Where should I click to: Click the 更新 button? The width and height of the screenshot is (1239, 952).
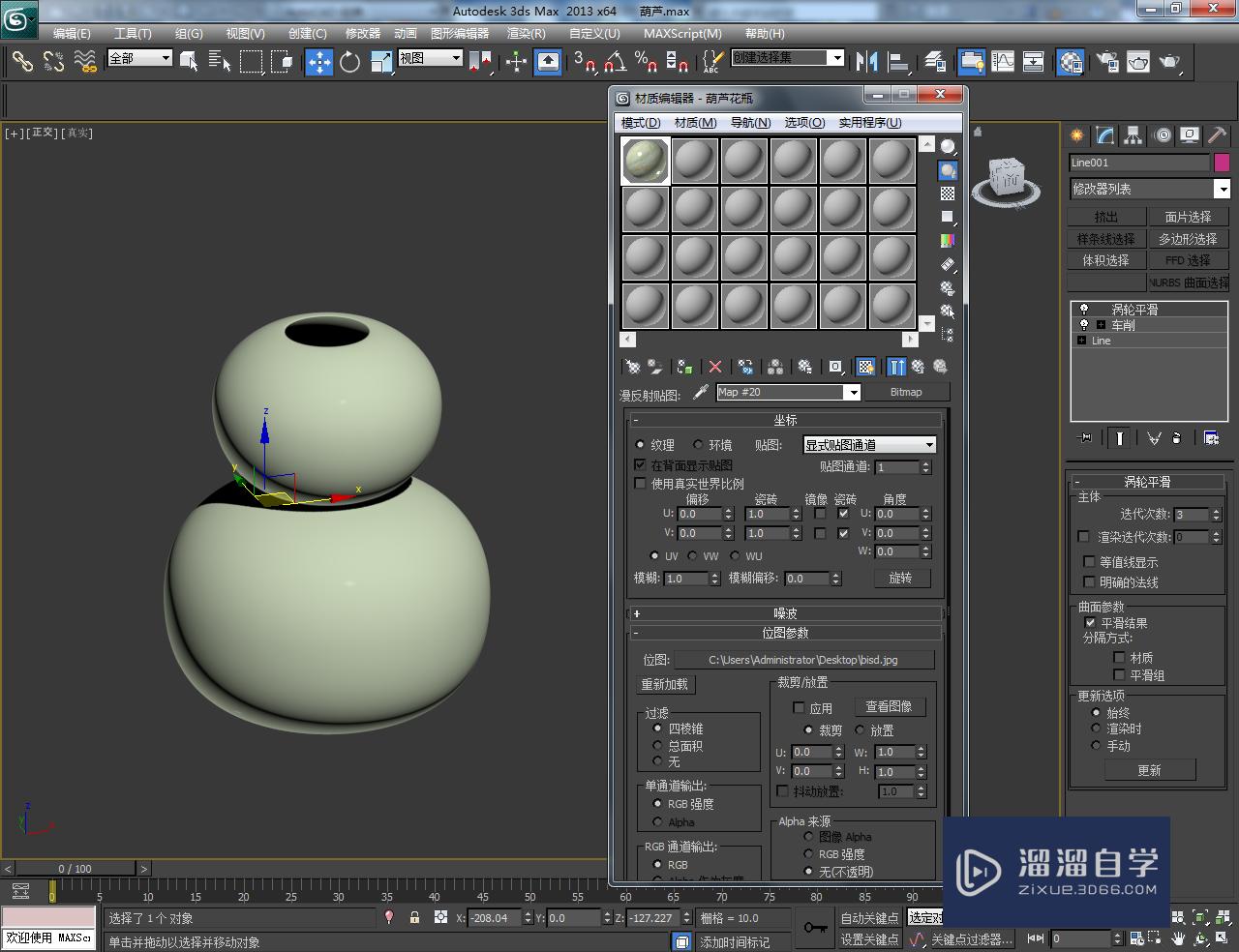(1149, 770)
